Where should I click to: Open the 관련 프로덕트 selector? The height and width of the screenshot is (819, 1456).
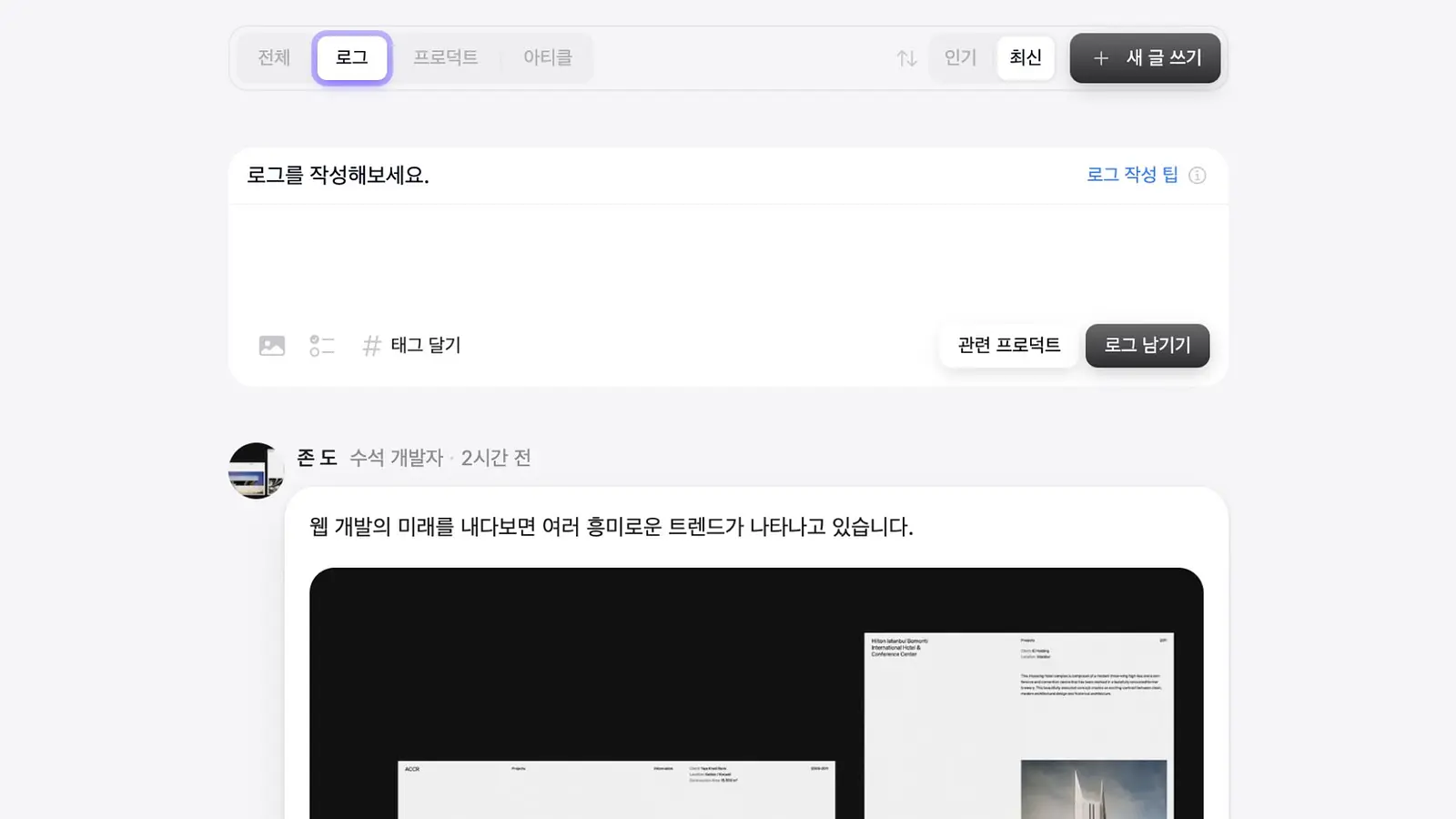tap(1009, 346)
